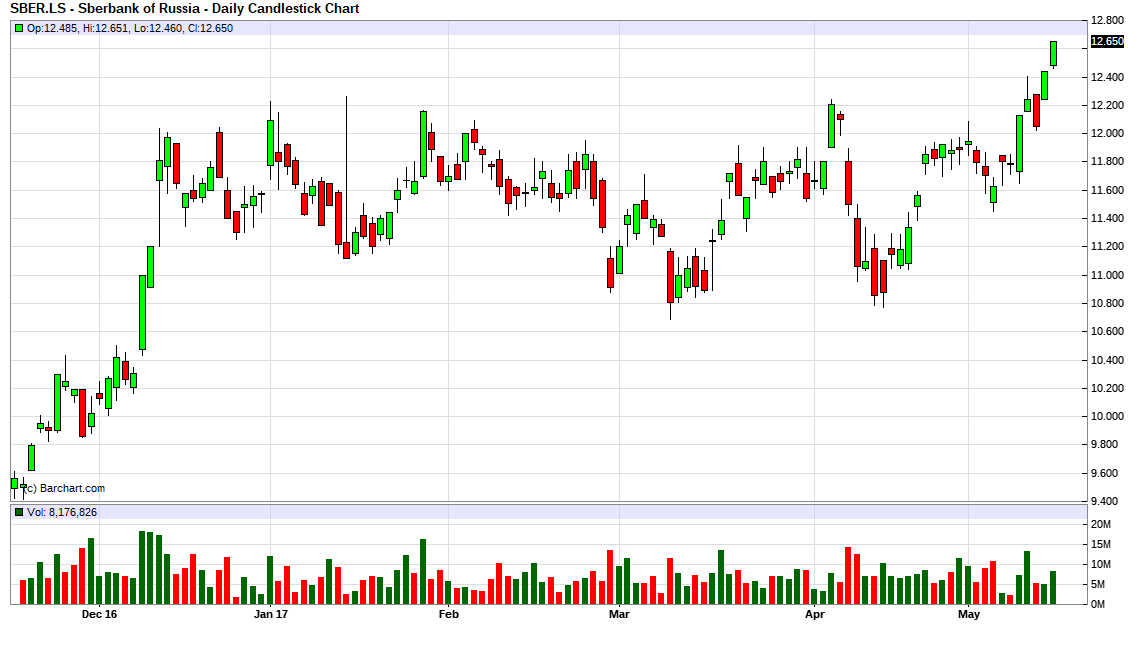
Task: Click the last green volume bar on the right
Action: pyautogui.click(x=1053, y=587)
